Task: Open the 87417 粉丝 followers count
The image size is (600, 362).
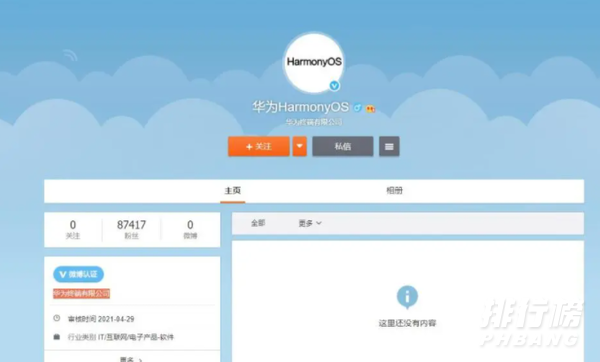Action: pyautogui.click(x=131, y=230)
